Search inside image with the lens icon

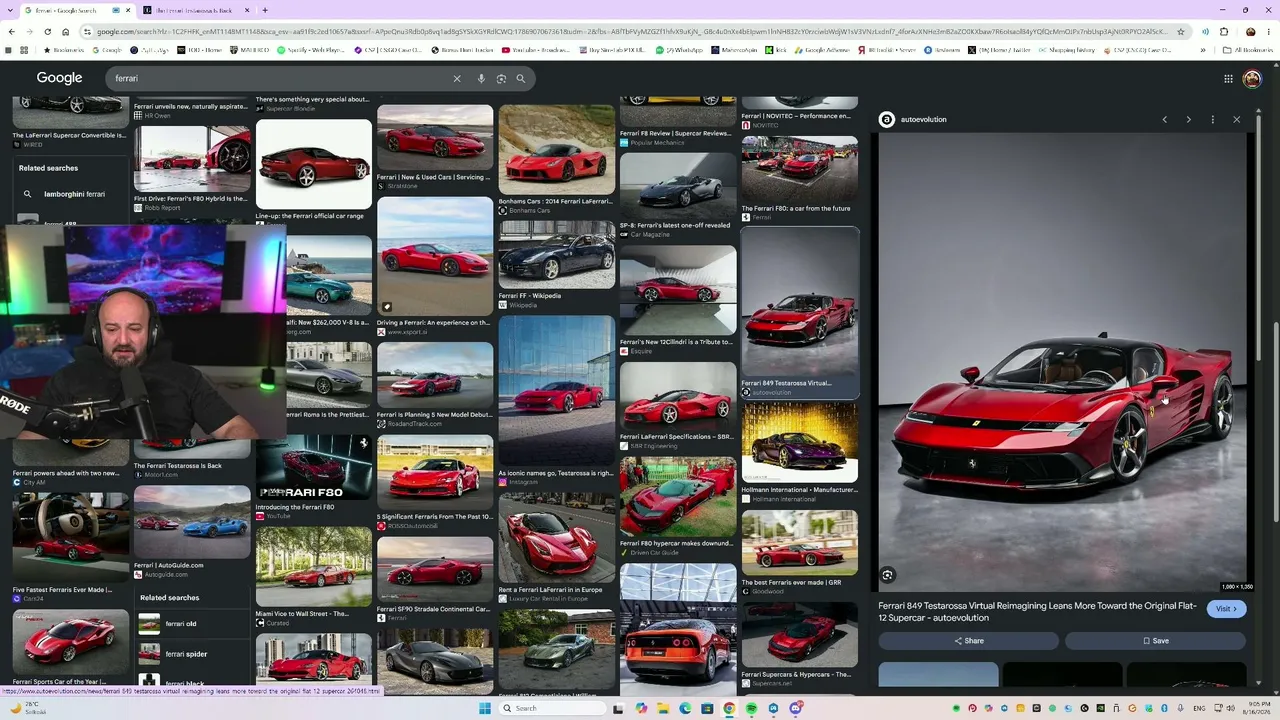point(887,575)
